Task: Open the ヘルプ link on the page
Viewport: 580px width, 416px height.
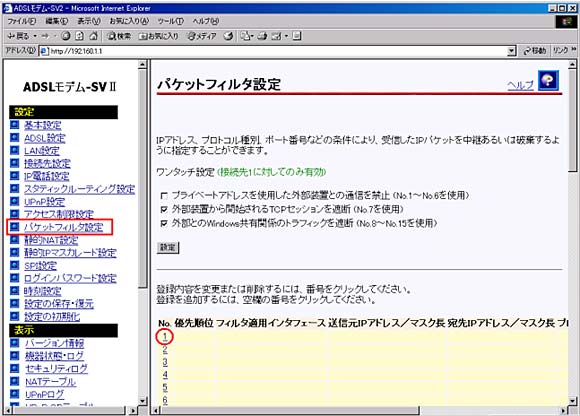Action: [x=520, y=85]
